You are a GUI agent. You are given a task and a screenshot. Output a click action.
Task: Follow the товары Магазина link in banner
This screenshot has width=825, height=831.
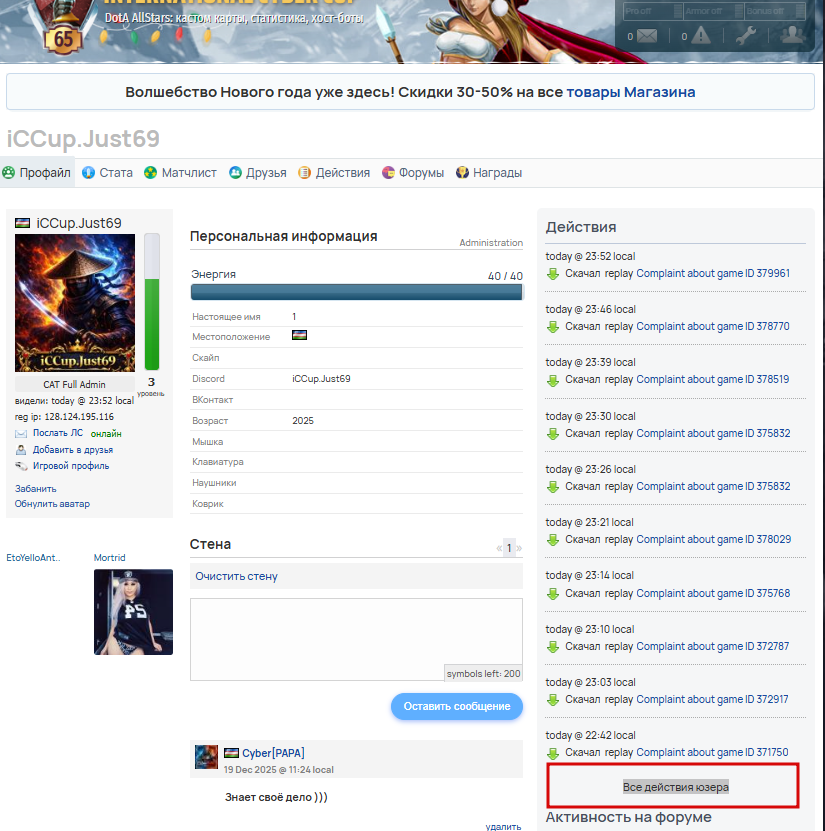[631, 92]
